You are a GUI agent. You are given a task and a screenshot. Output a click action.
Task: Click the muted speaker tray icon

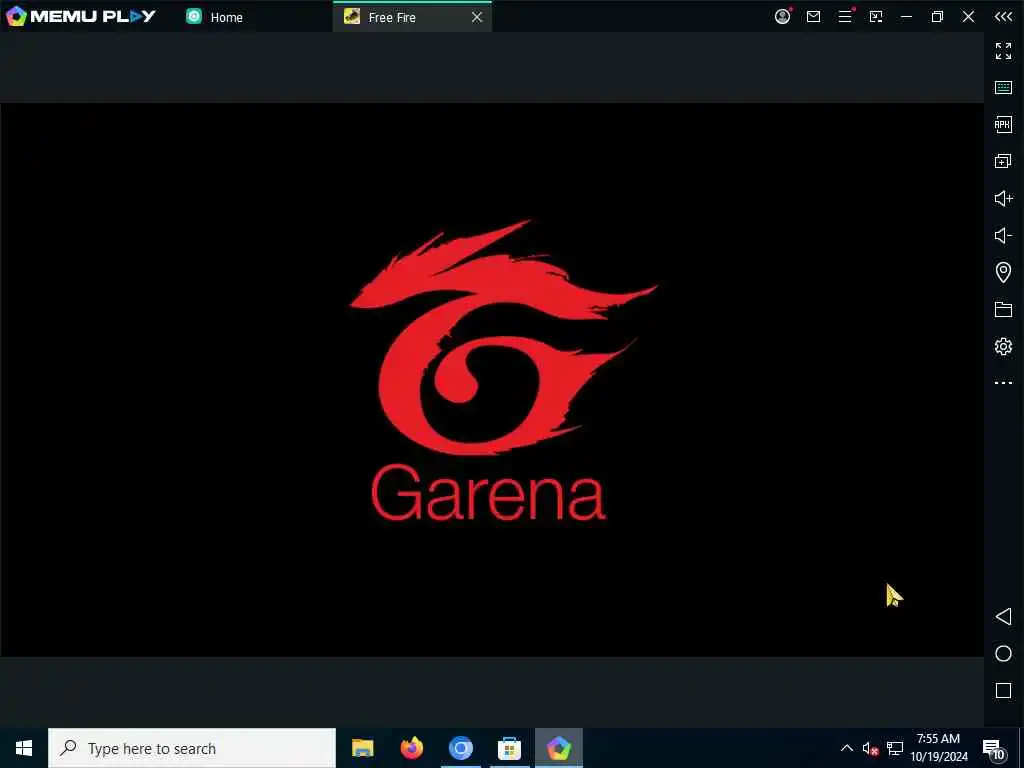pos(870,748)
